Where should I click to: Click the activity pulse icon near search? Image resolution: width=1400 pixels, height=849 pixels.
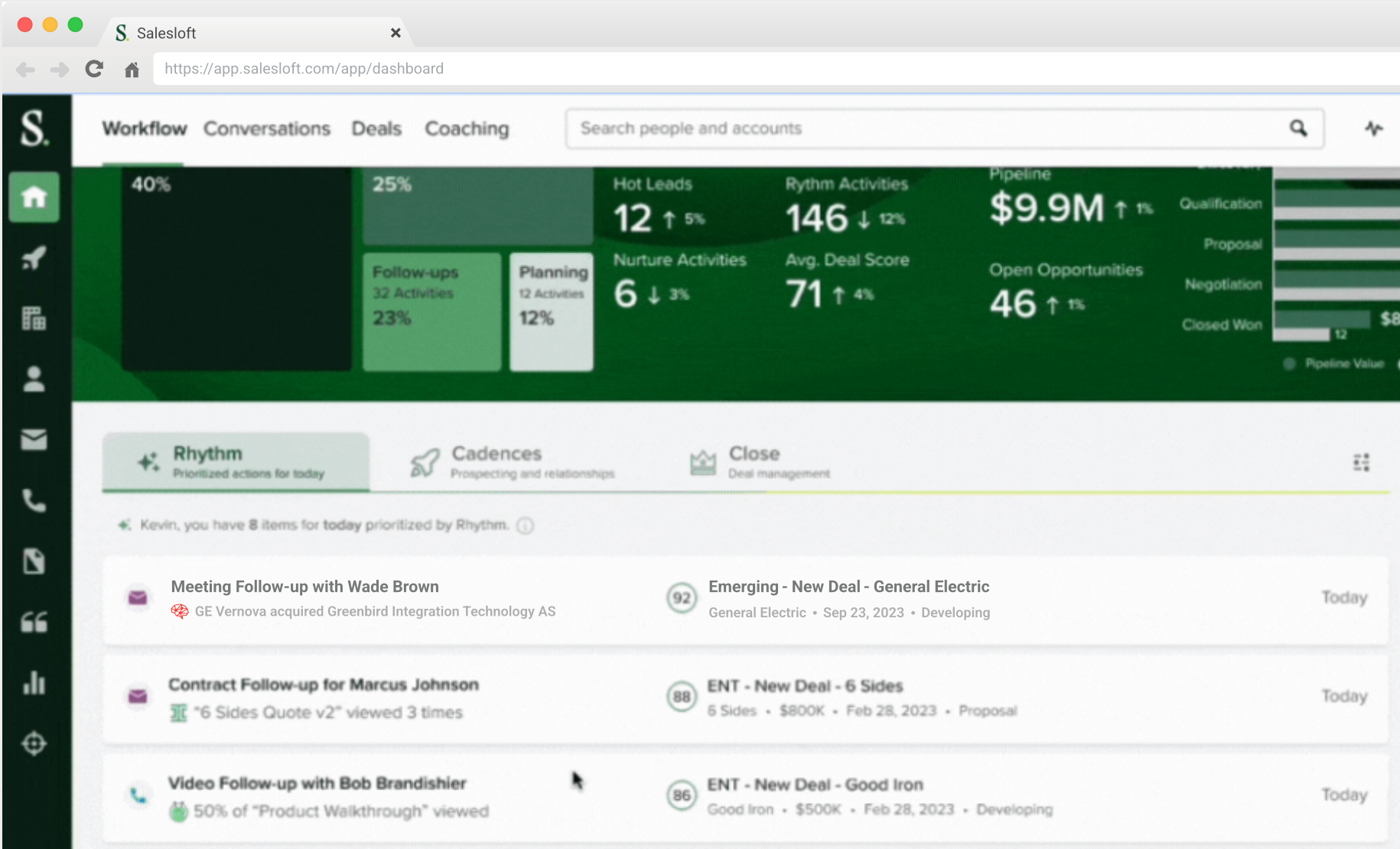coord(1373,128)
